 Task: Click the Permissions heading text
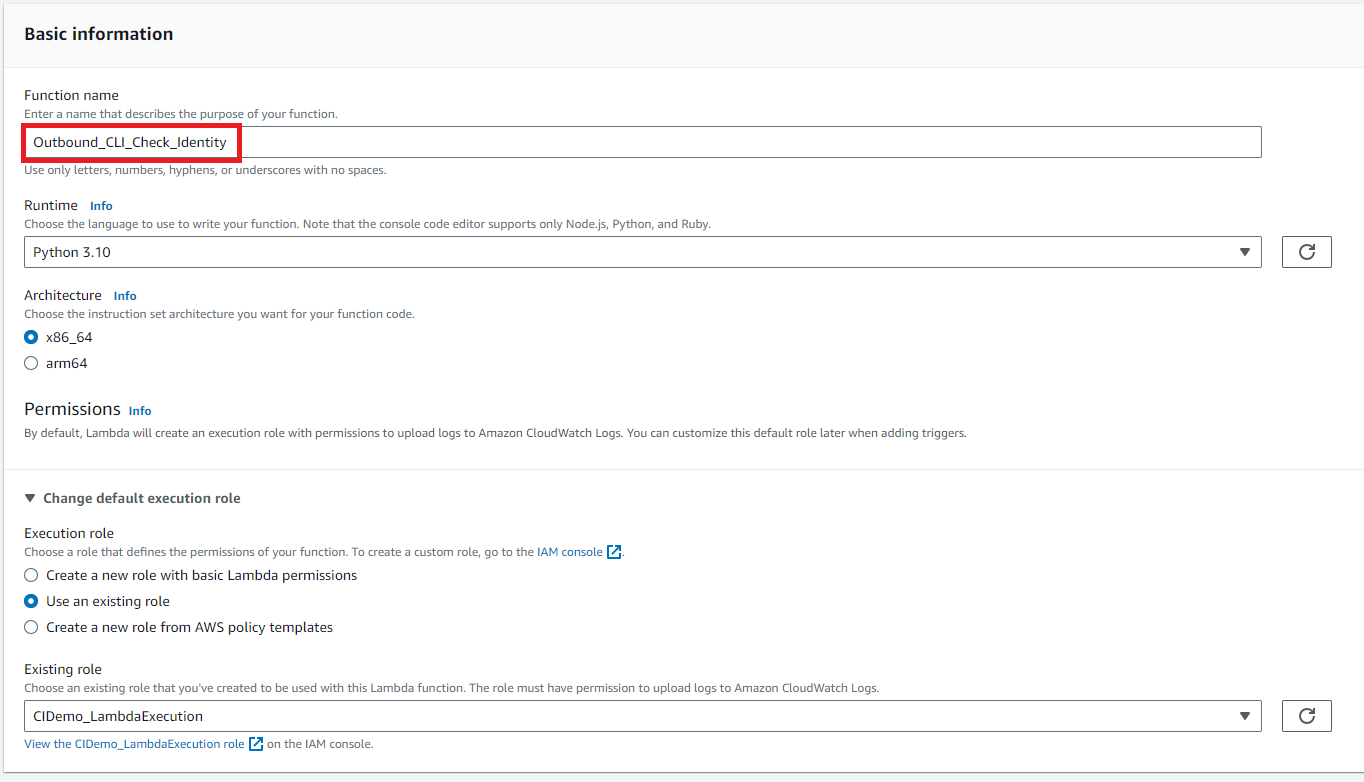pos(72,409)
